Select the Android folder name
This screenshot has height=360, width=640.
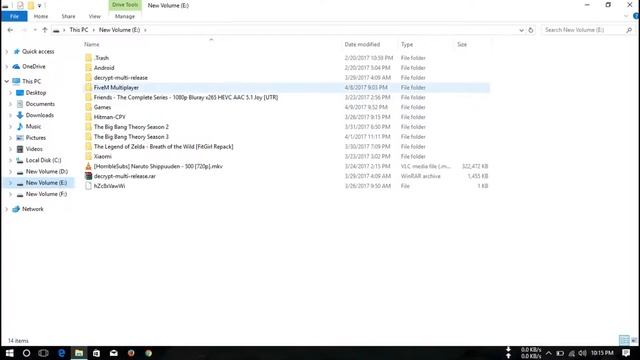click(x=104, y=68)
